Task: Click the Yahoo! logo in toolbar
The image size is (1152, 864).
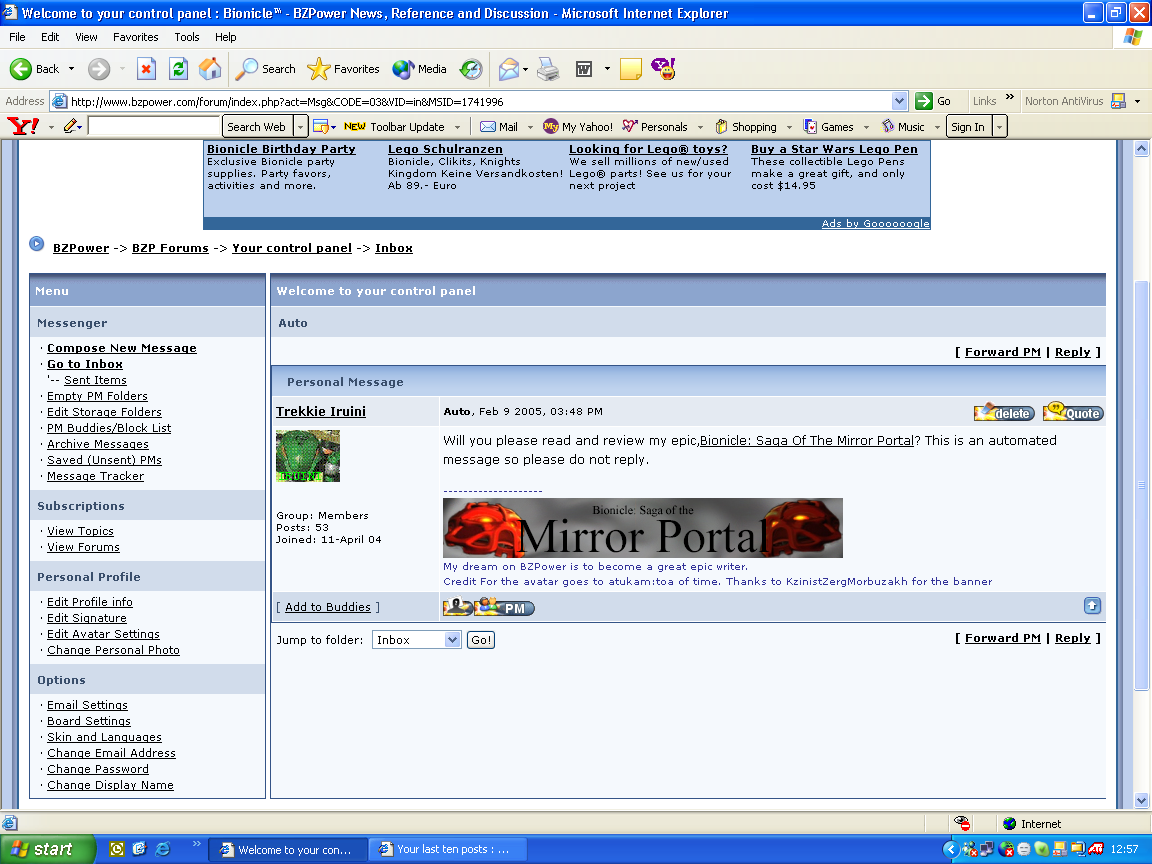Action: click(x=23, y=126)
